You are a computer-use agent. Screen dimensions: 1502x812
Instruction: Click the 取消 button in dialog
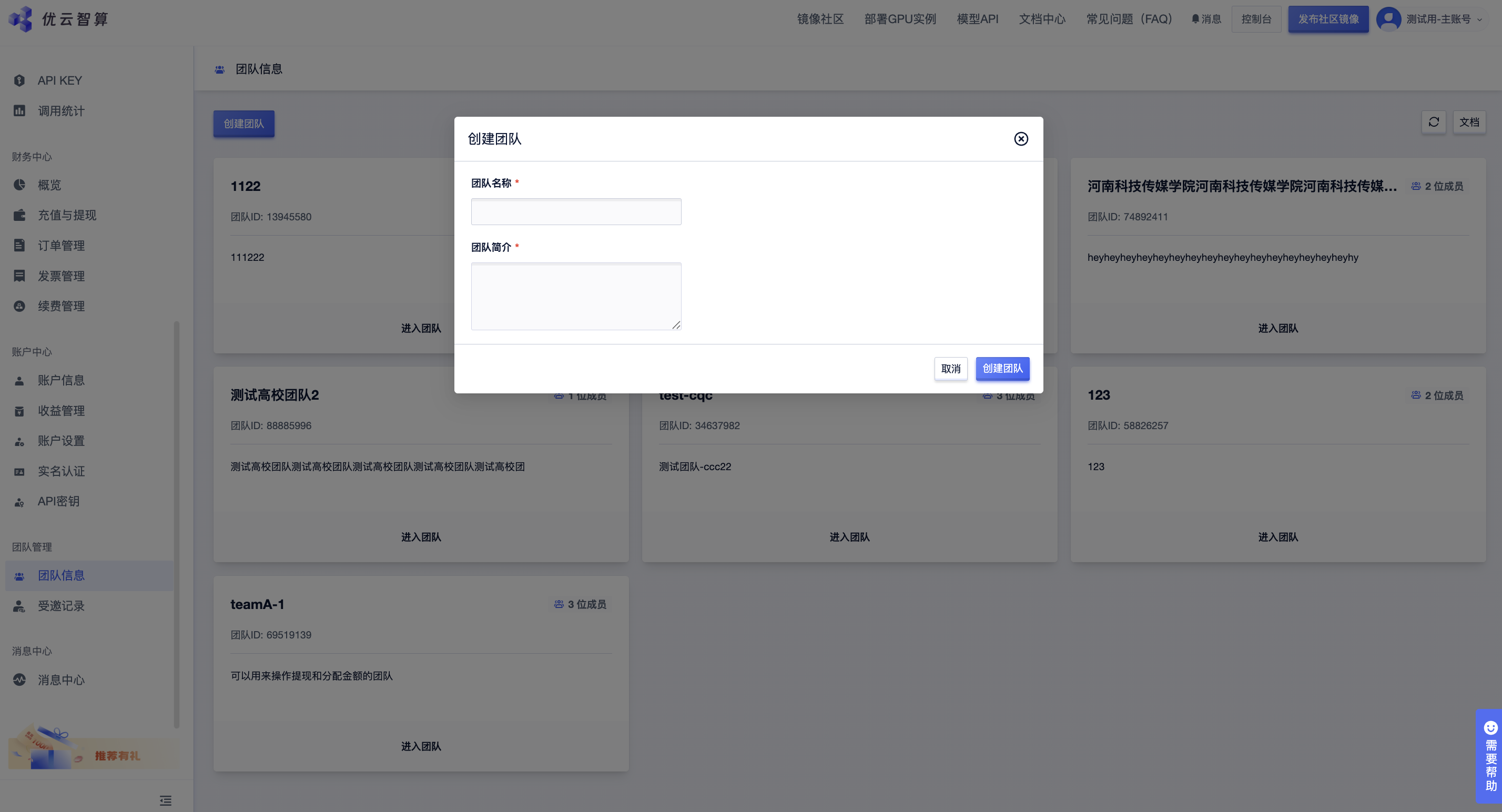coord(950,369)
